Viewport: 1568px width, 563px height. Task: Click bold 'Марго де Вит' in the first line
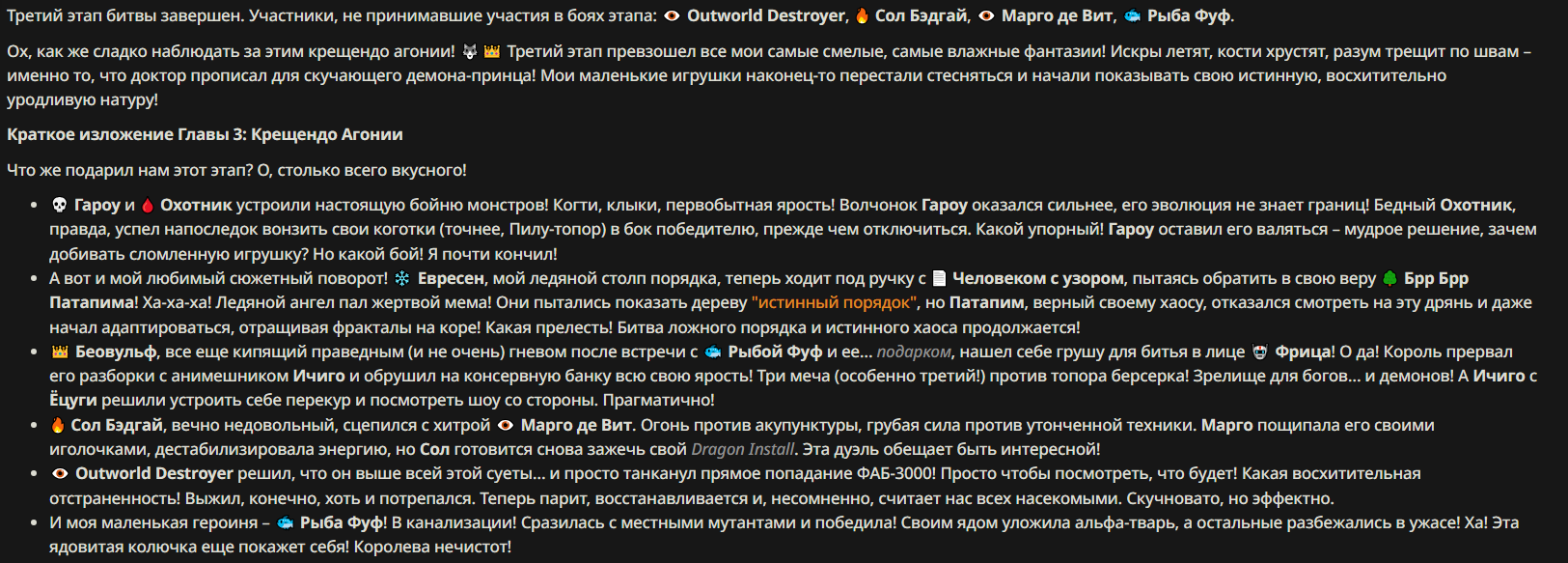click(x=1058, y=15)
